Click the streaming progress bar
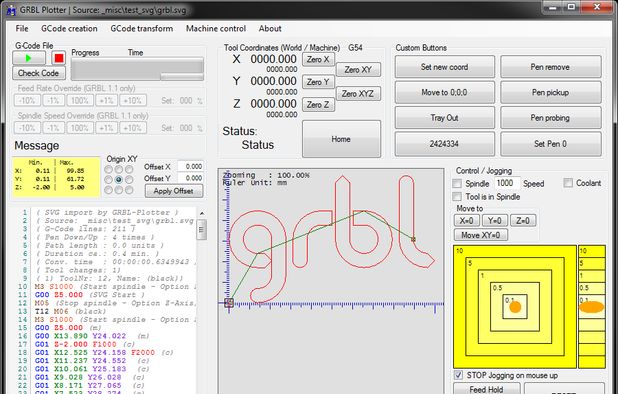Image resolution: width=618 pixels, height=394 pixels. pos(137,69)
